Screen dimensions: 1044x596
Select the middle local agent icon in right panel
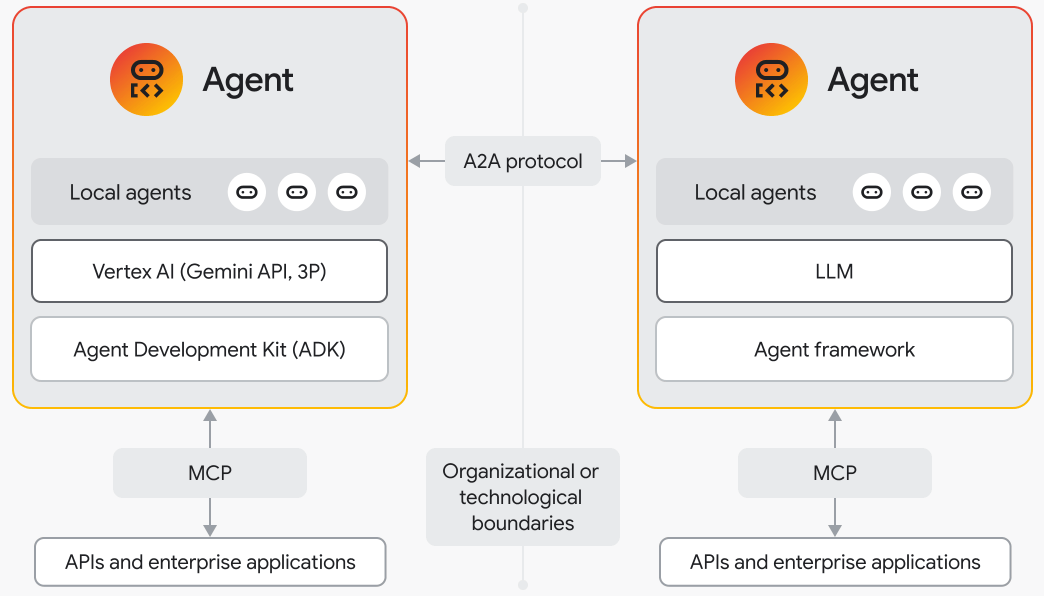(x=922, y=192)
